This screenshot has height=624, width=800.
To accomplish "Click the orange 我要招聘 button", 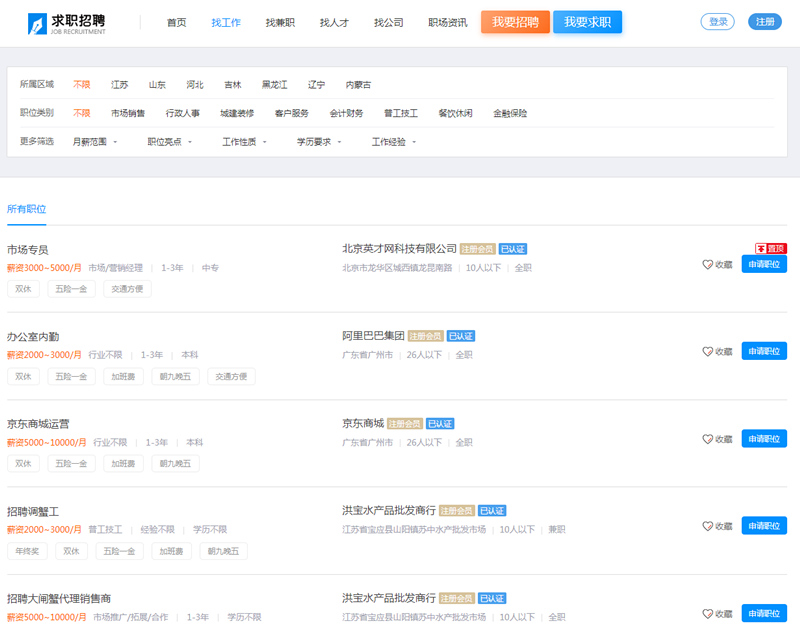I will point(515,22).
